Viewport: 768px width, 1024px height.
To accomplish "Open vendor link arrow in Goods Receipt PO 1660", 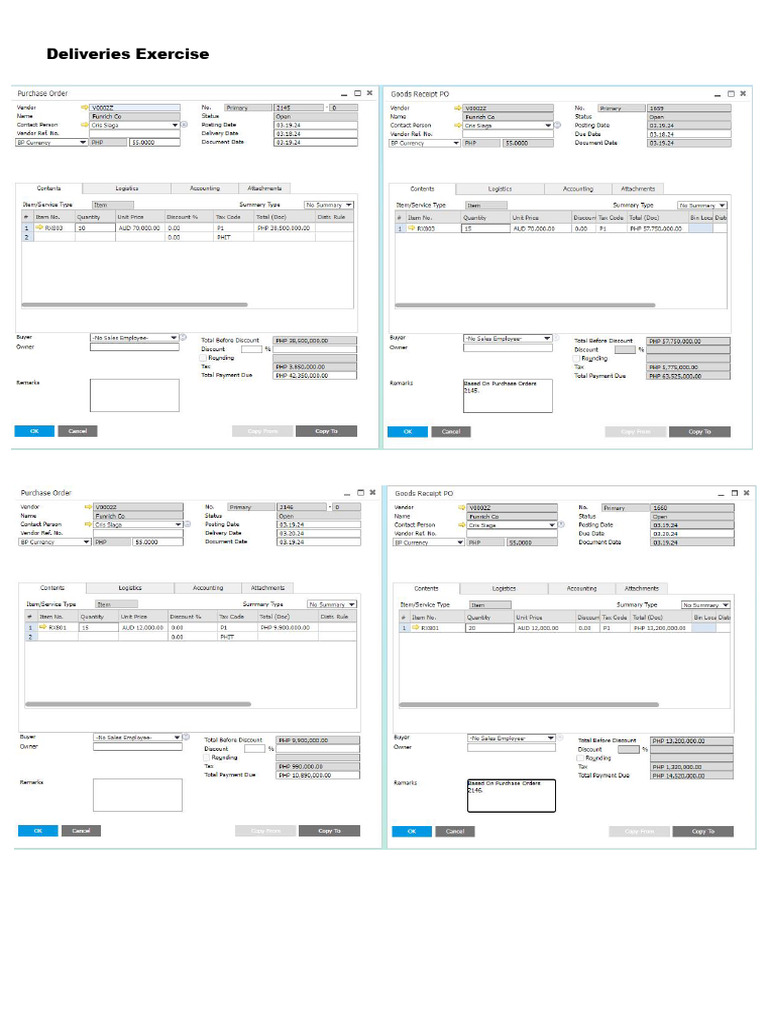I will tap(462, 507).
